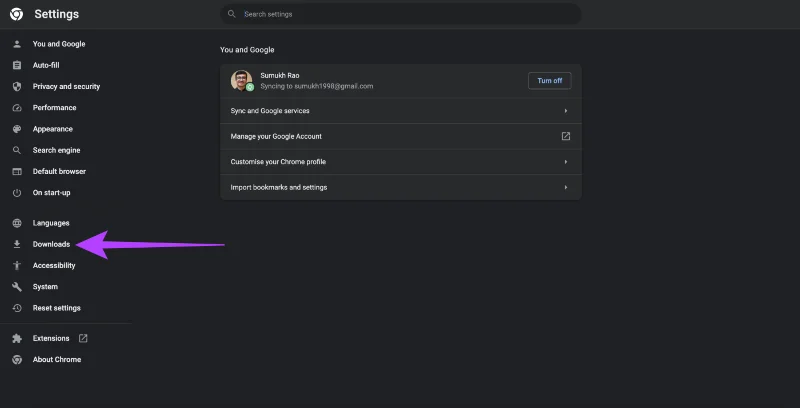Click the Performance gauge icon

point(17,108)
